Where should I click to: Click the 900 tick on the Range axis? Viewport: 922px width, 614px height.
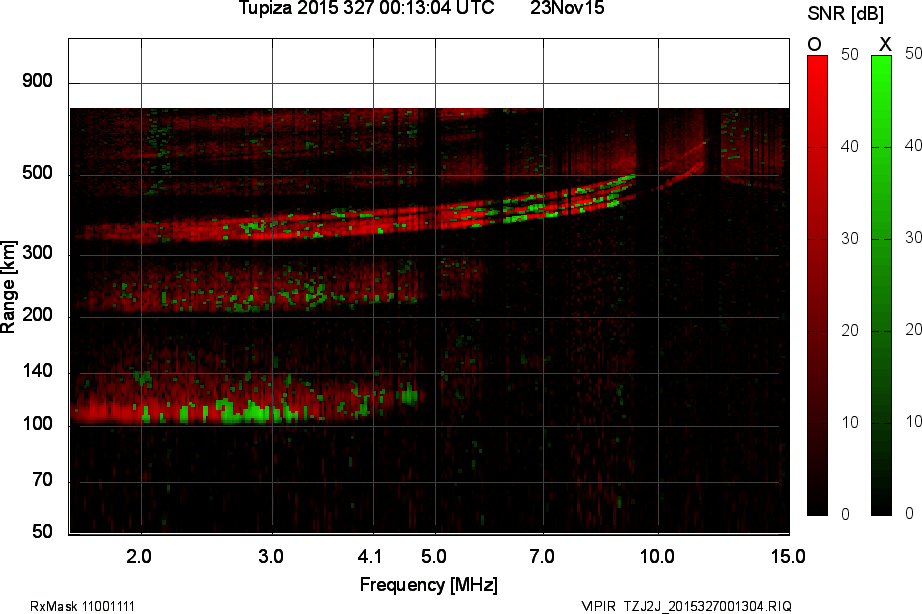click(x=38, y=81)
